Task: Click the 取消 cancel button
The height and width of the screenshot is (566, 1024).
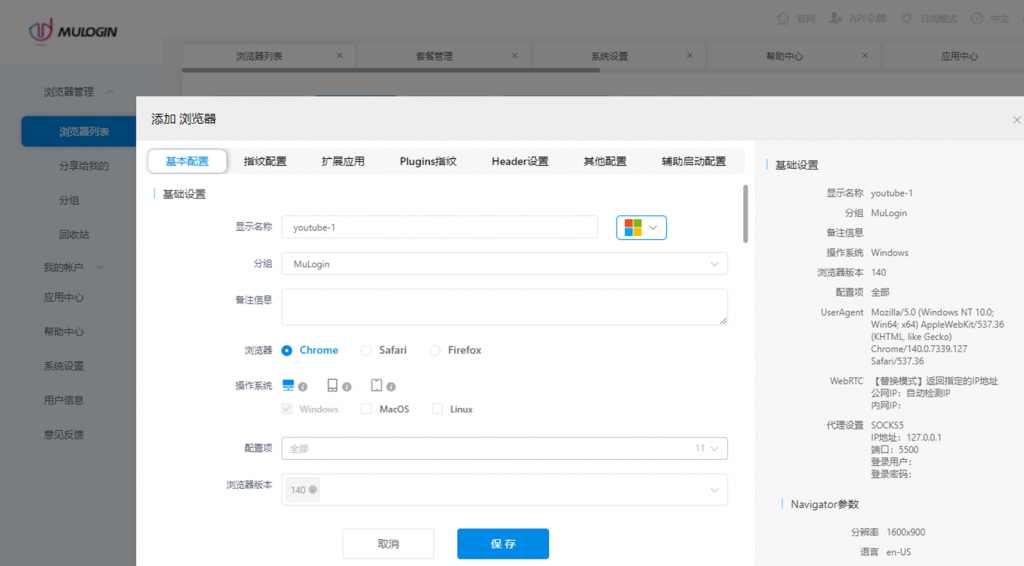Action: [x=388, y=544]
